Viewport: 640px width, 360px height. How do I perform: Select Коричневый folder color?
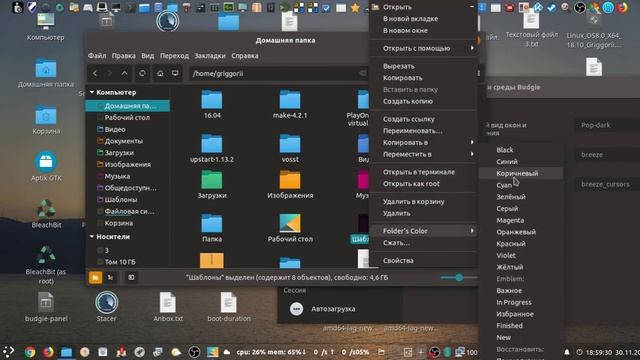tap(521, 173)
